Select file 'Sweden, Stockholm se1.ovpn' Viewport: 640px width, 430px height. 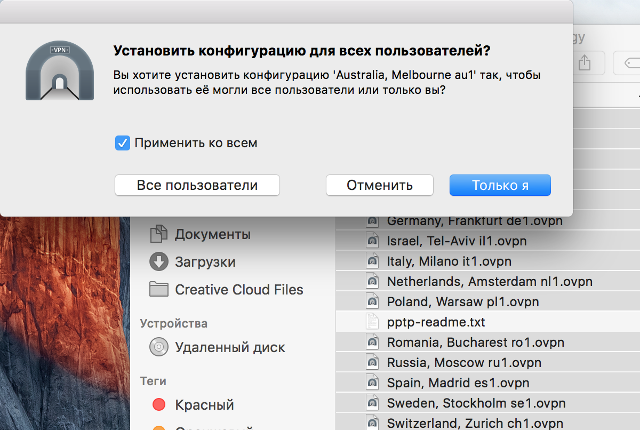coord(476,403)
